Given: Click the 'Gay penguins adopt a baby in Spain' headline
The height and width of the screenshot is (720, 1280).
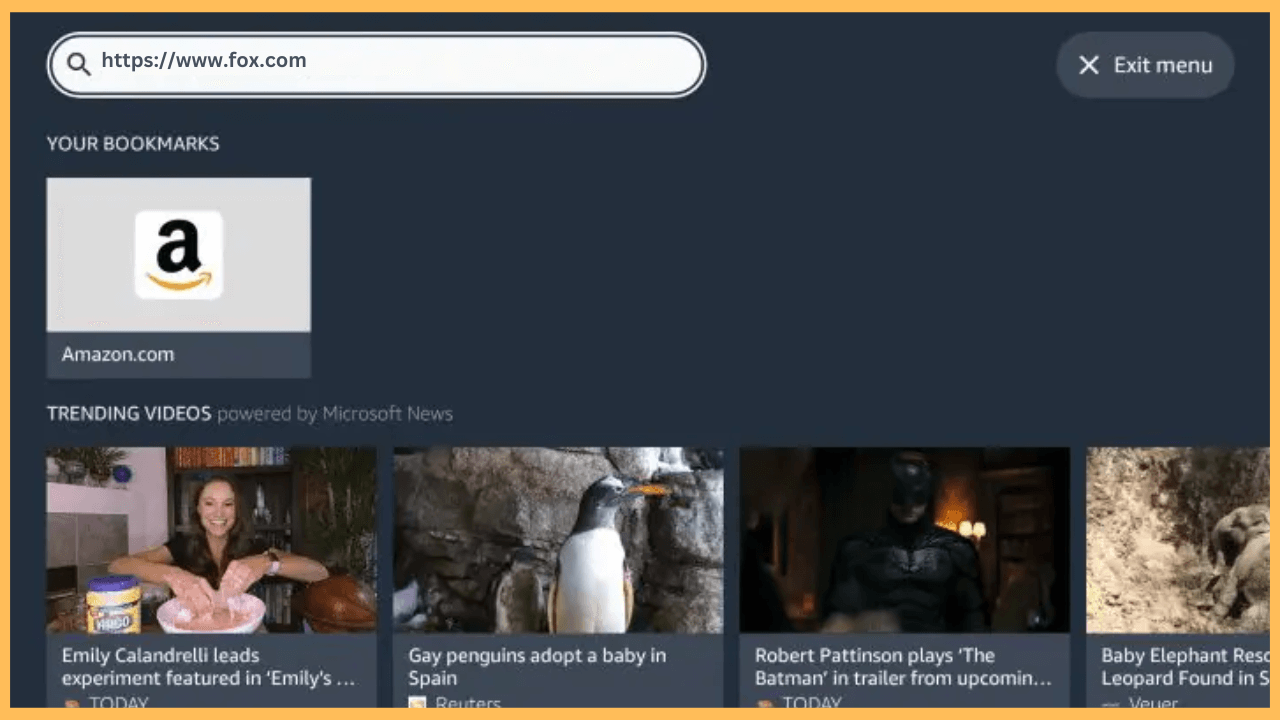Looking at the screenshot, I should click(x=537, y=667).
